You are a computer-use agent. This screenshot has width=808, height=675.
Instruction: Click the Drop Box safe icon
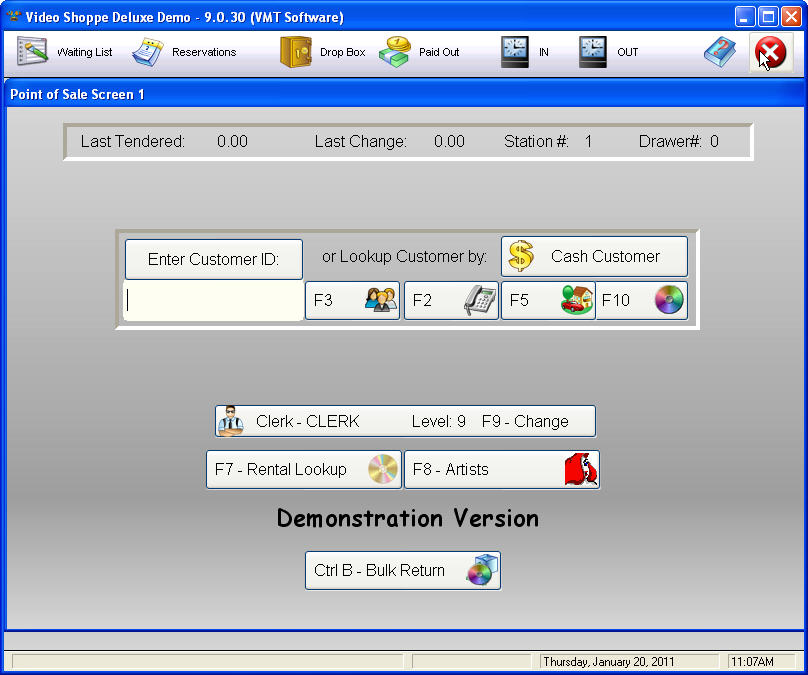point(296,52)
